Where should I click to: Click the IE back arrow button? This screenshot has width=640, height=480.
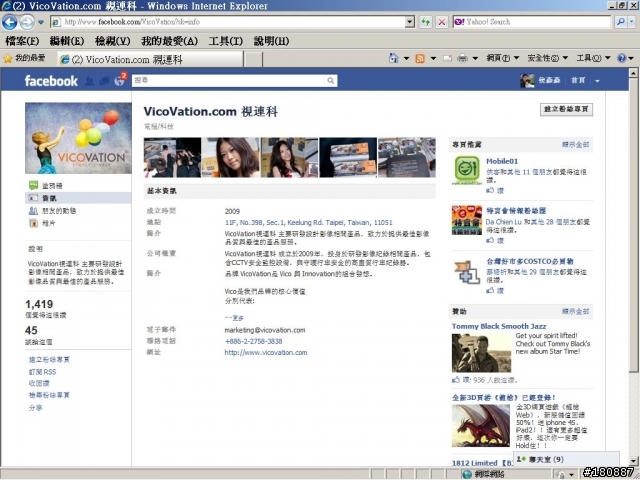[9, 22]
